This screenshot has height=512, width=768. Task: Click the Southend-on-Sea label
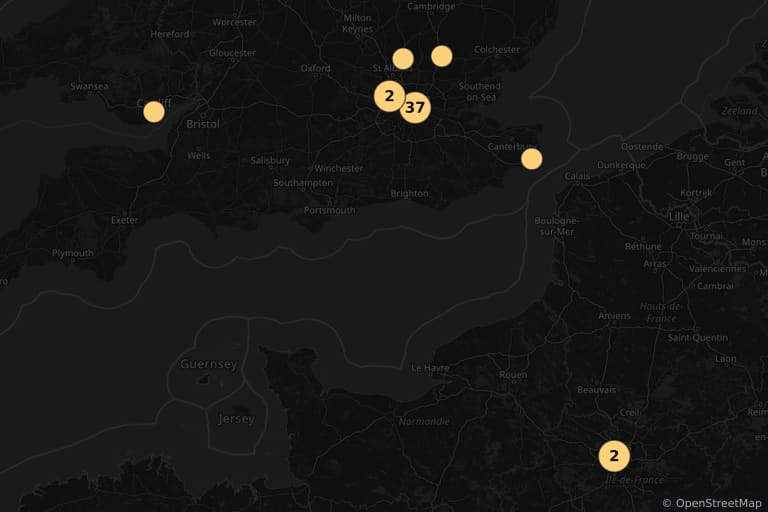(x=480, y=92)
